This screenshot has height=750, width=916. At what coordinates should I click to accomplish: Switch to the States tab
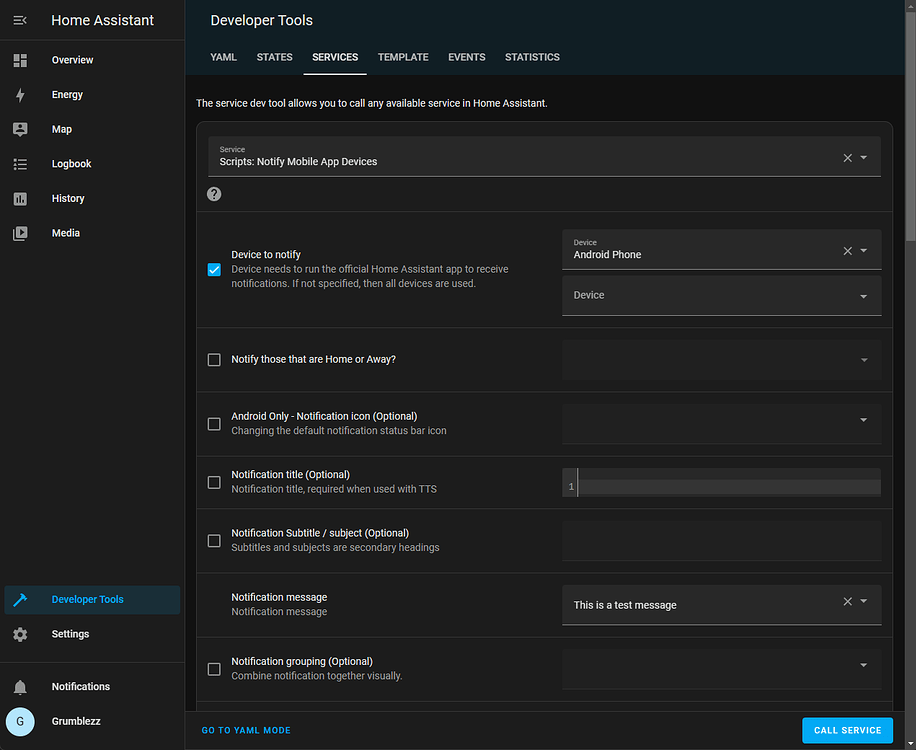click(x=274, y=57)
